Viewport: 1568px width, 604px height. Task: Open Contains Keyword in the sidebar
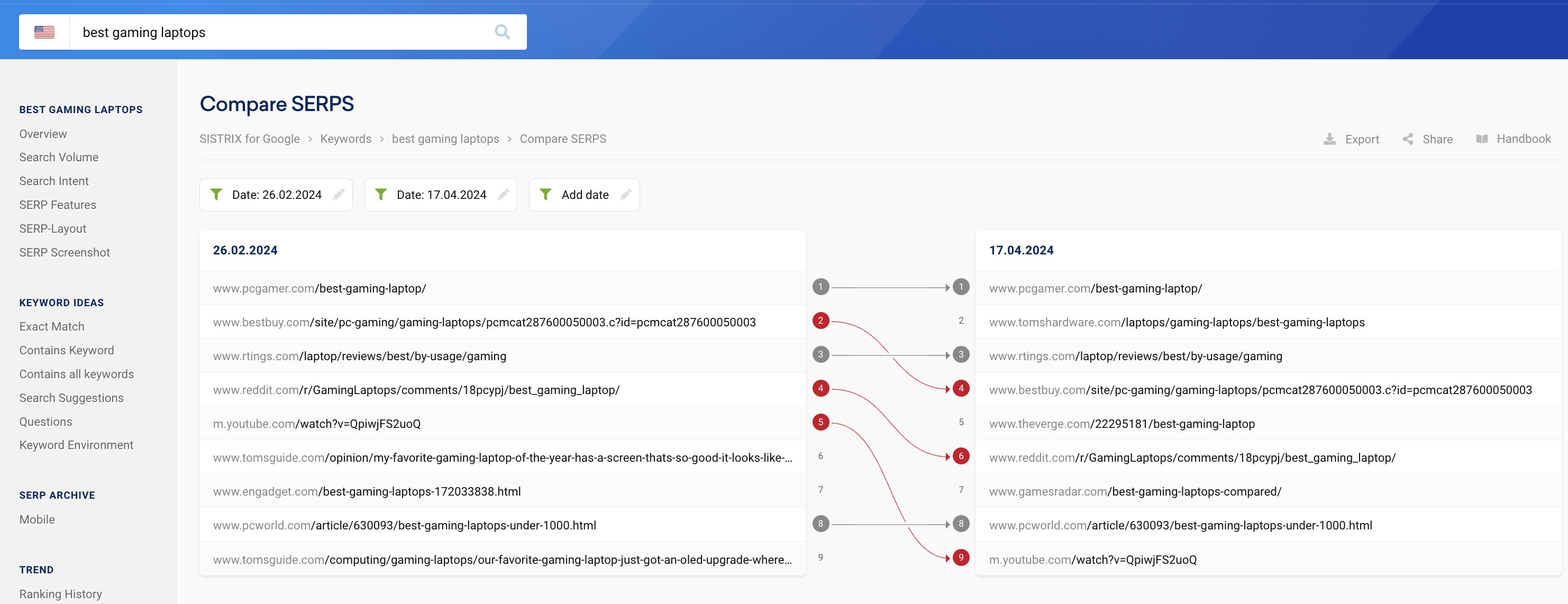point(67,350)
